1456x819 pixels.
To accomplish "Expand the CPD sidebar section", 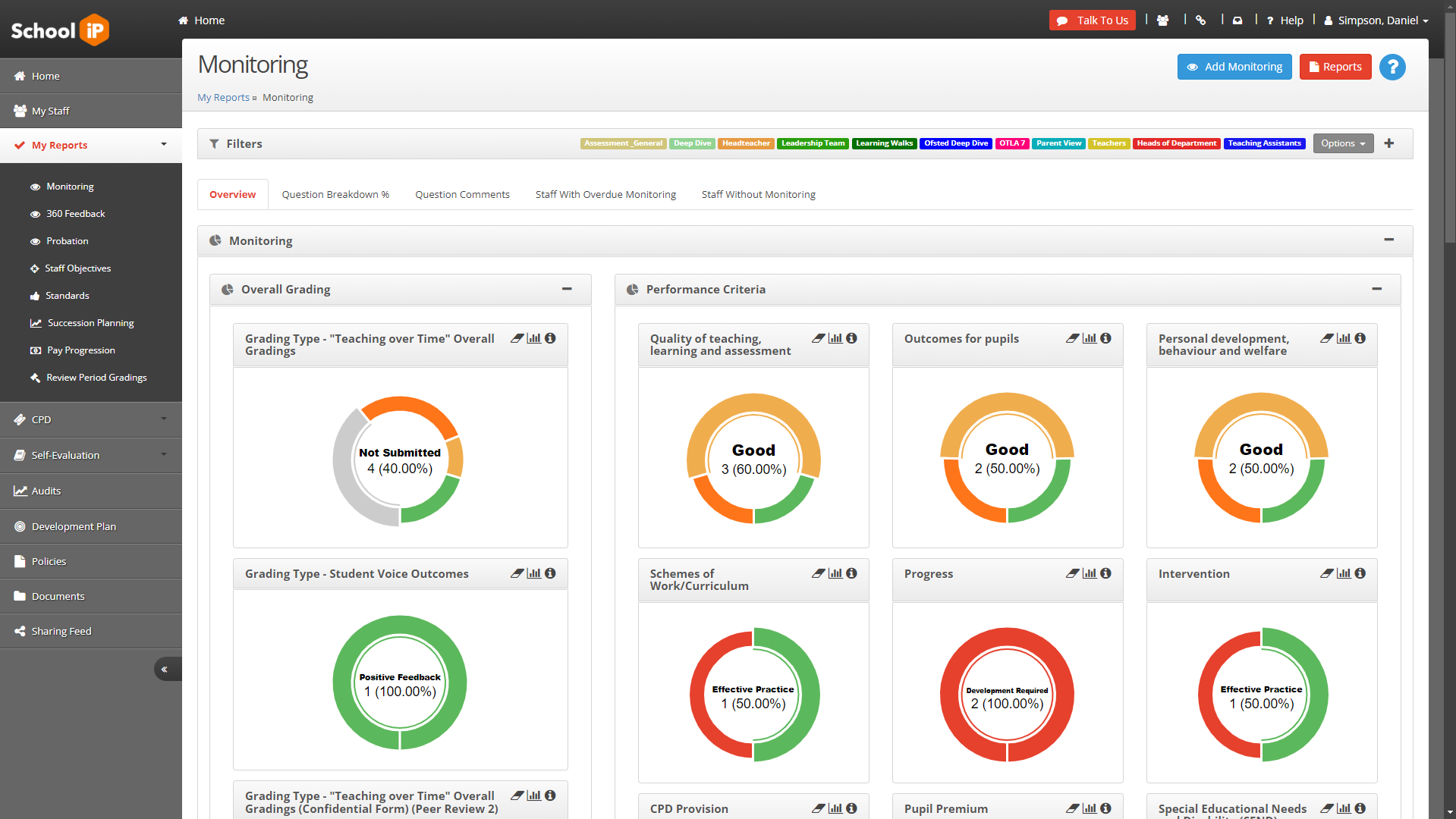I will pyautogui.click(x=164, y=419).
